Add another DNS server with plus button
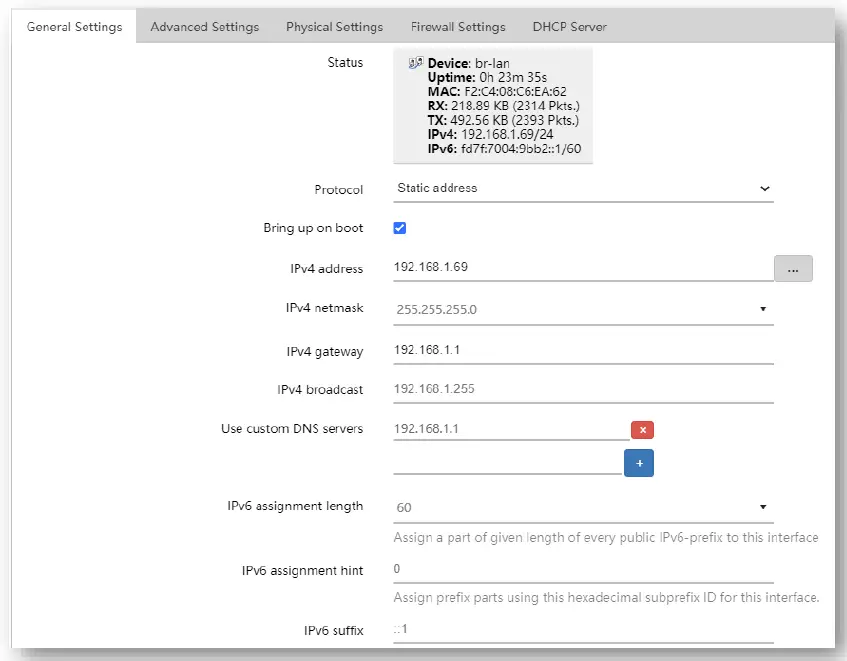Viewport: 847px width, 661px height. pyautogui.click(x=638, y=463)
